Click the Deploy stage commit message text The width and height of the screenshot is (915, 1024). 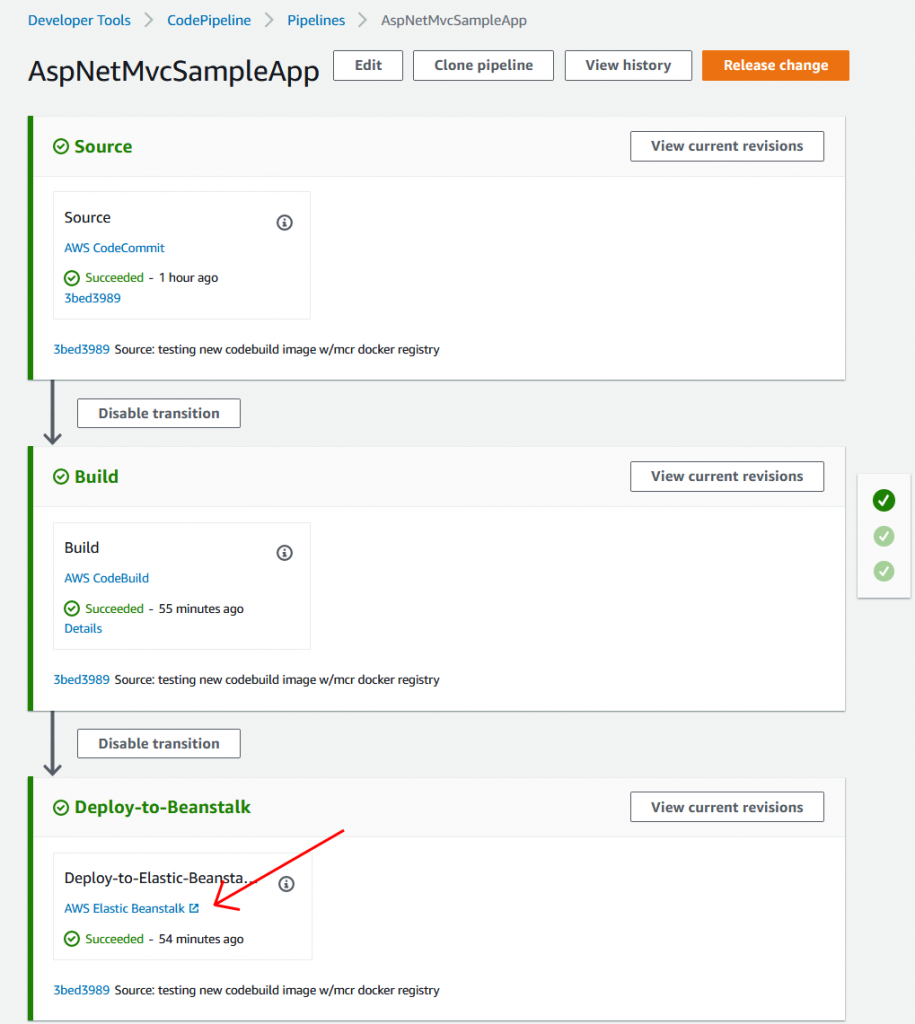tap(277, 991)
